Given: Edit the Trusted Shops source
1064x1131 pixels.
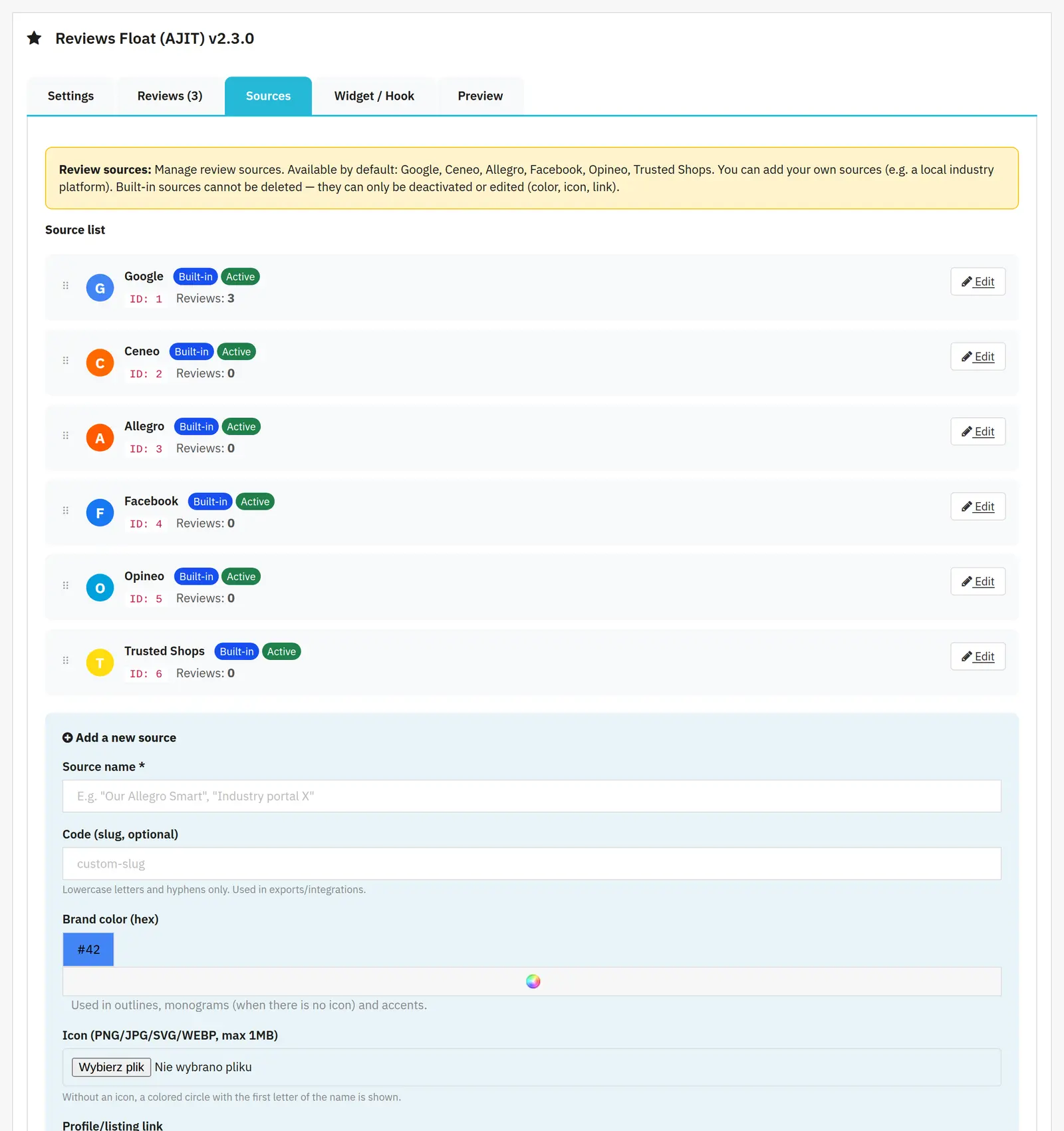Looking at the screenshot, I should [x=978, y=657].
